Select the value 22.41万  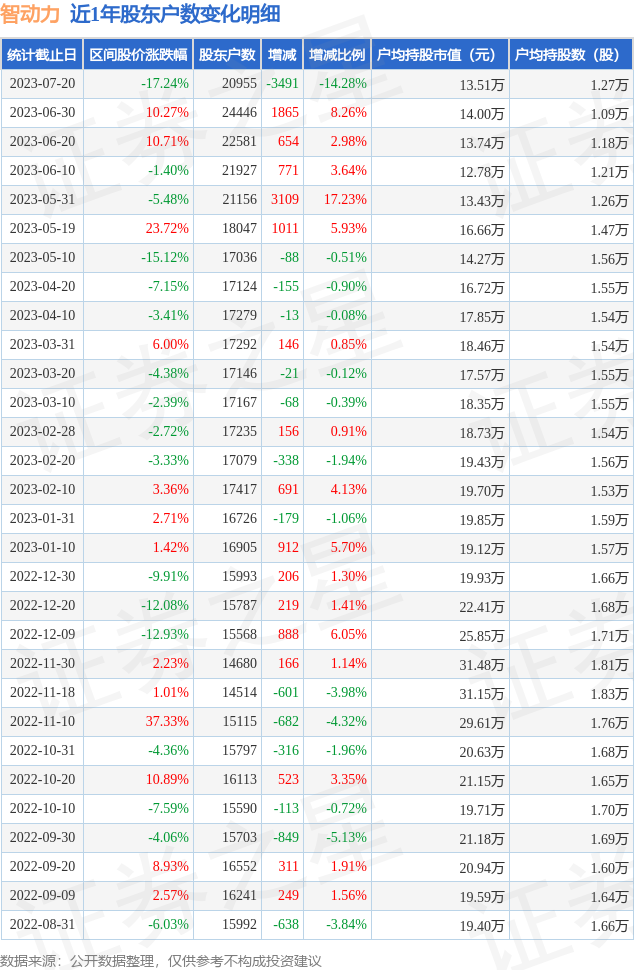pyautogui.click(x=481, y=607)
